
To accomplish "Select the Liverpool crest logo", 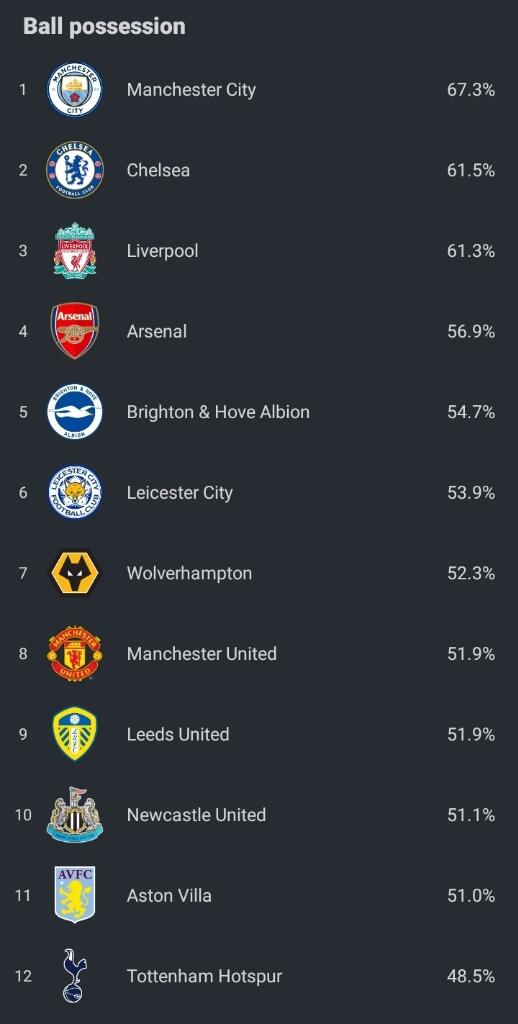I will pos(74,251).
